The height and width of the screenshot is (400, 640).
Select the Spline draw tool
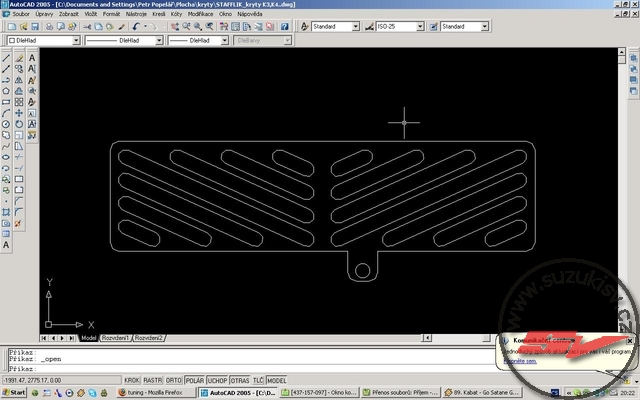6,146
